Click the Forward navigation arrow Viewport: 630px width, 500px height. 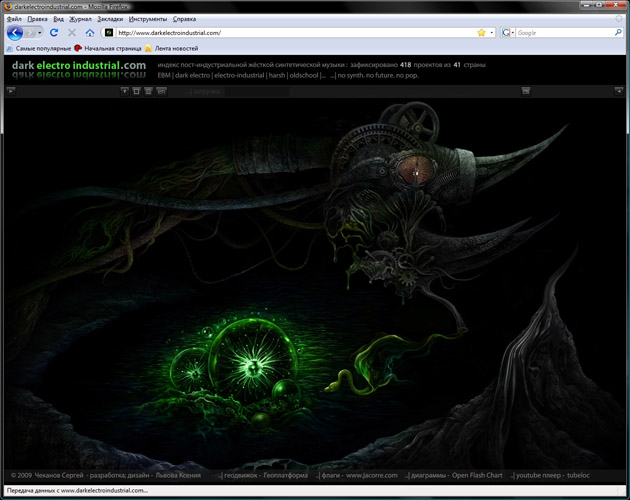(x=30, y=33)
